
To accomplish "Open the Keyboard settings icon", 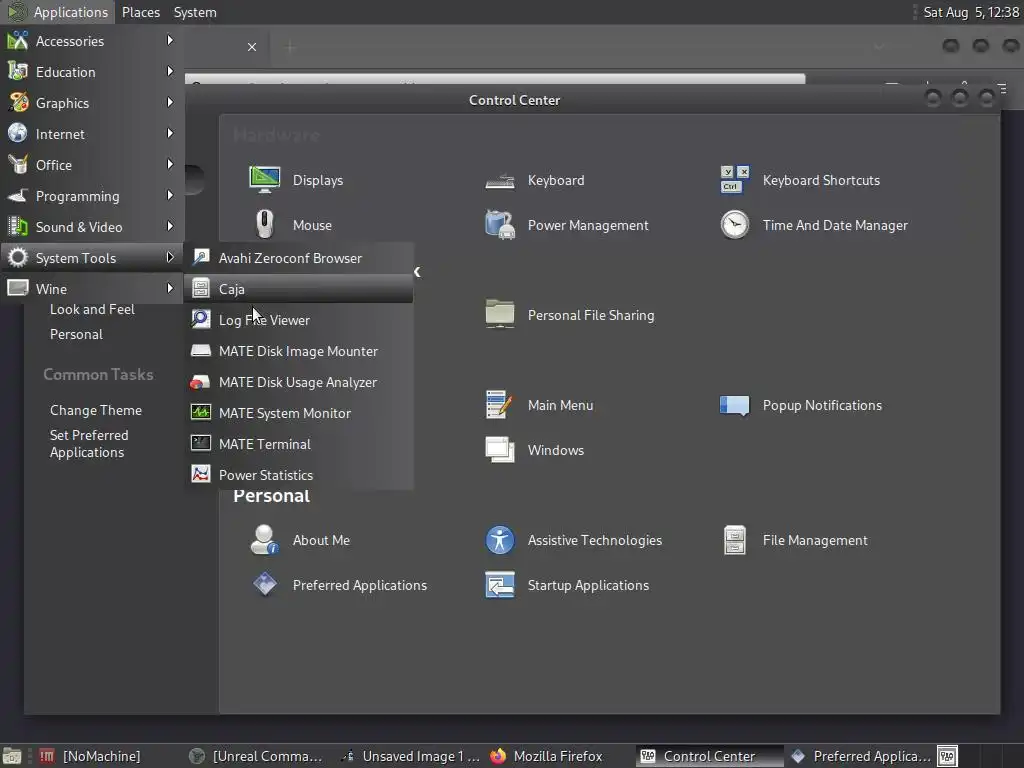I will coord(500,180).
